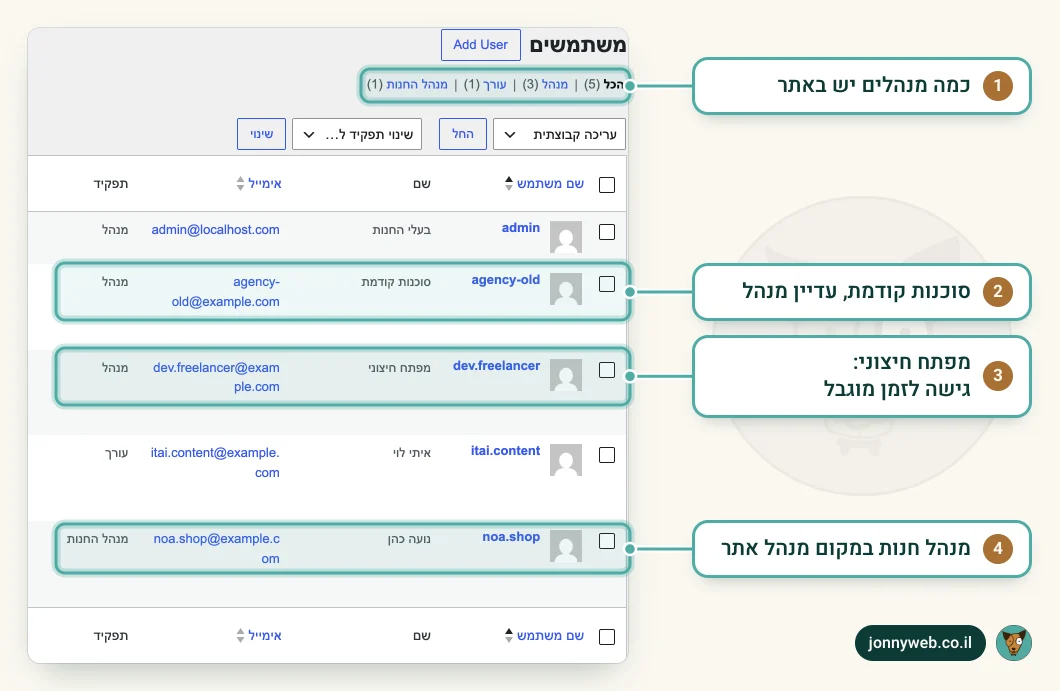The height and width of the screenshot is (691, 1060).
Task: Tick the select-all checkbox in the bottom footer
Action: click(607, 637)
